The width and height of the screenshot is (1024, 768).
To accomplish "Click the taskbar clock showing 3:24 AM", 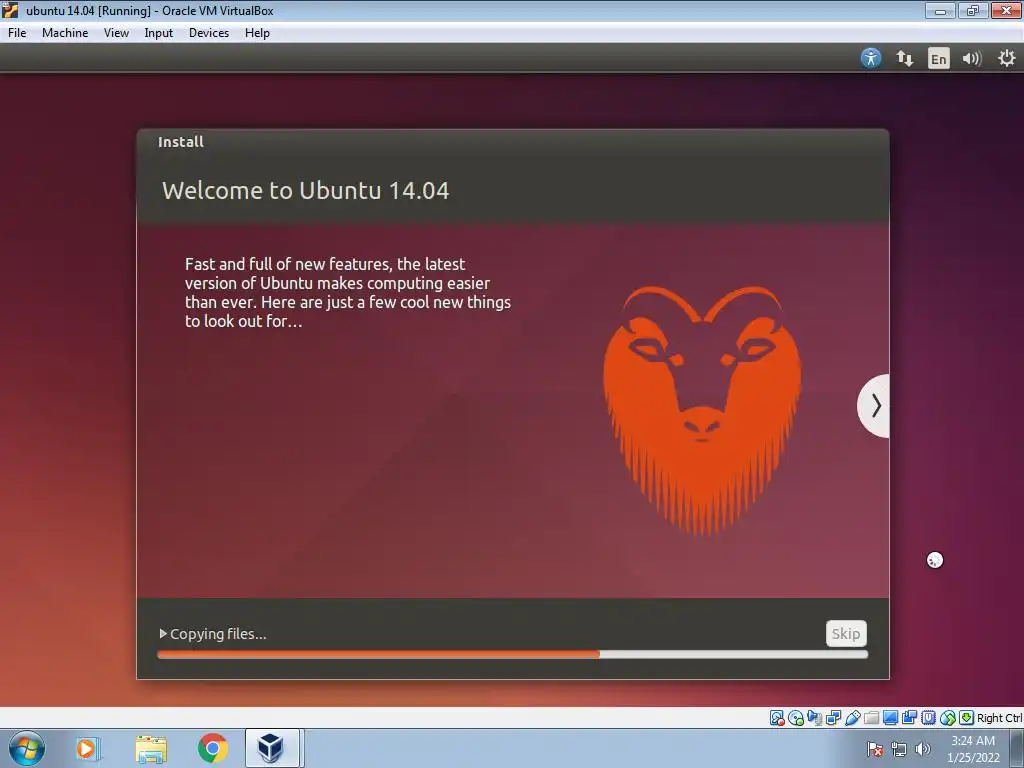I will coord(973,749).
